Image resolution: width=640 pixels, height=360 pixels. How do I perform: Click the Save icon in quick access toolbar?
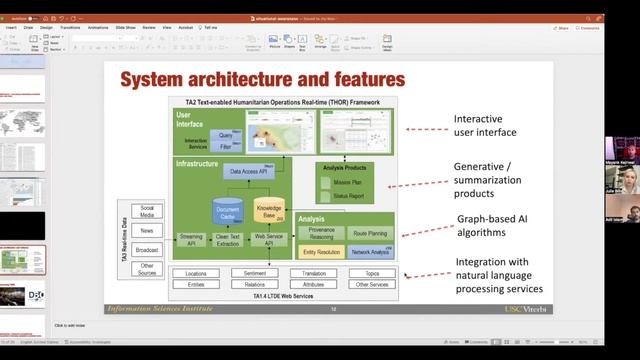(x=53, y=19)
